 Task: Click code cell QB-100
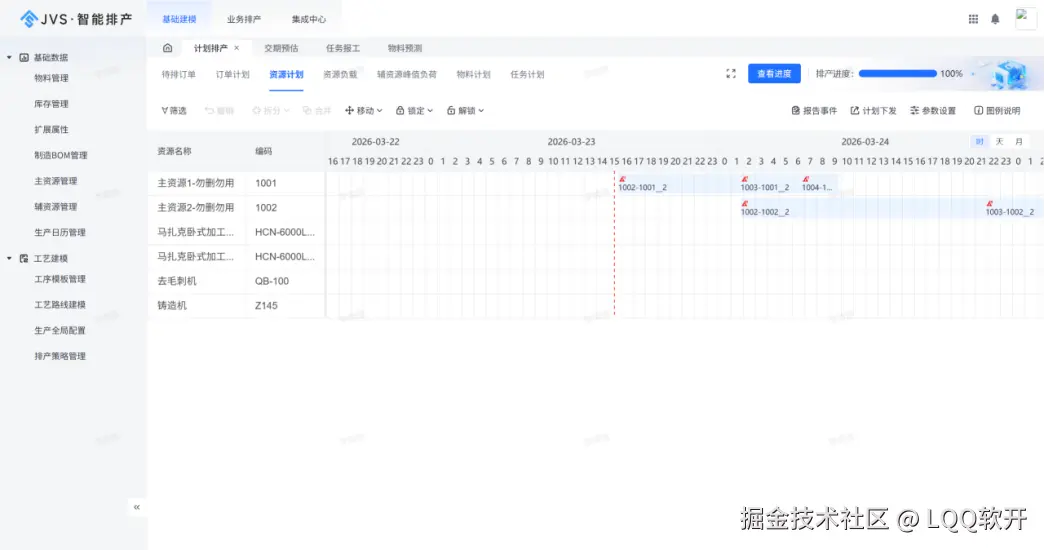[x=272, y=281]
